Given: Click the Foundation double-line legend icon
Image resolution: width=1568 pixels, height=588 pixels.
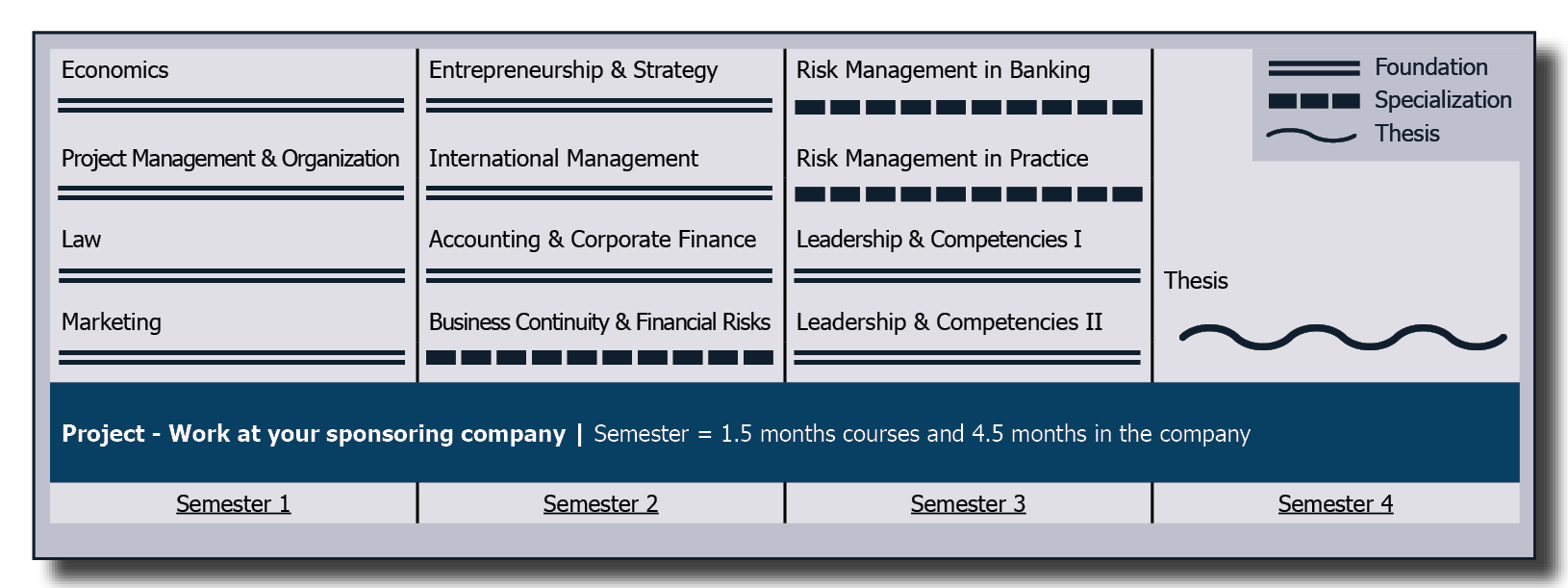Looking at the screenshot, I should pyautogui.click(x=1314, y=68).
